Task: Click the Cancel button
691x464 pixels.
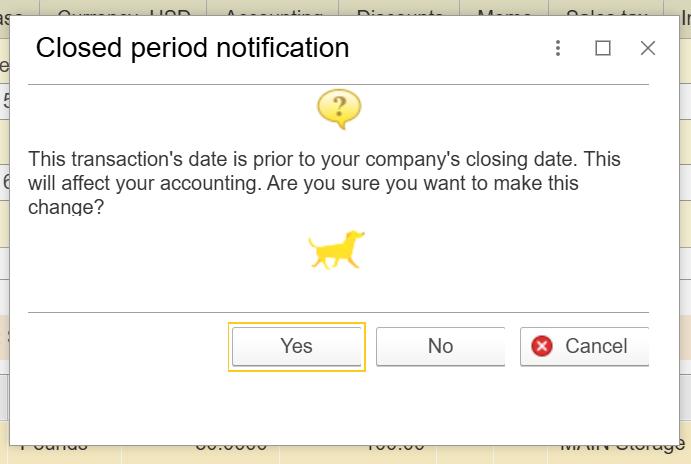Action: click(584, 346)
